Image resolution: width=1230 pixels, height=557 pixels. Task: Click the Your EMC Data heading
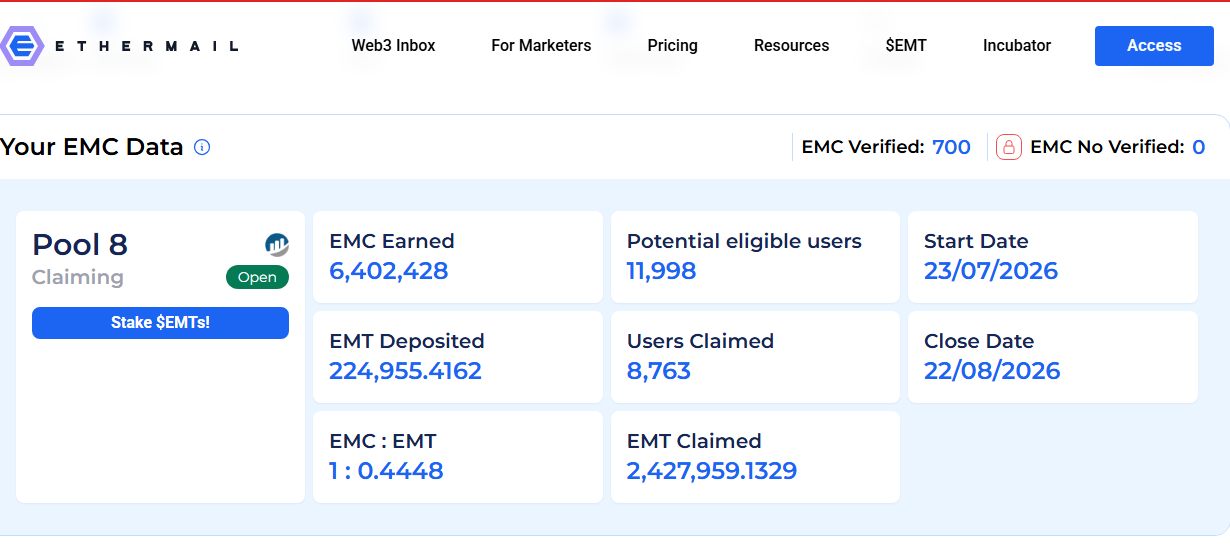[92, 148]
